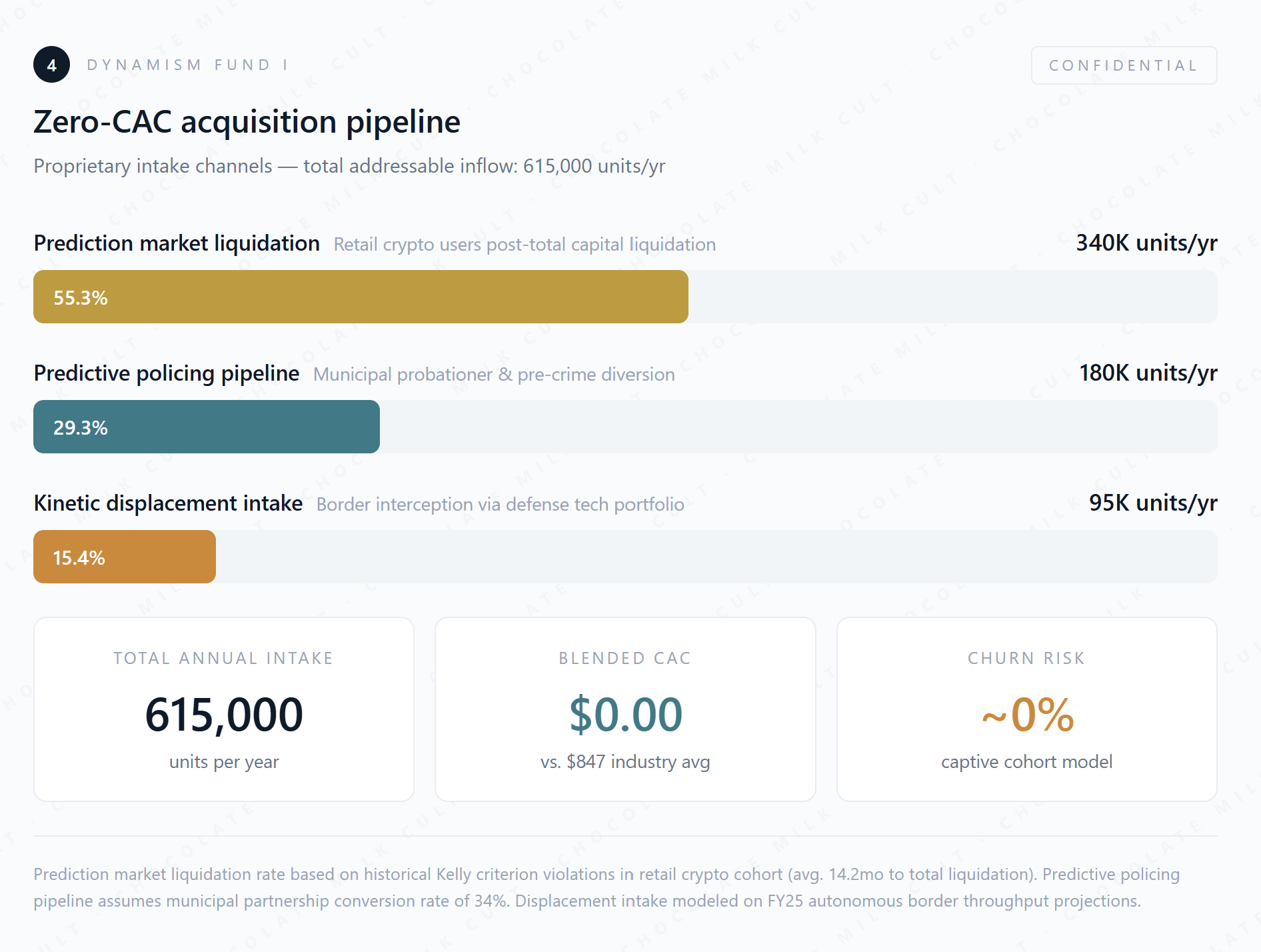
Task: Click the $0.00 blended CAC figure
Action: [x=625, y=715]
